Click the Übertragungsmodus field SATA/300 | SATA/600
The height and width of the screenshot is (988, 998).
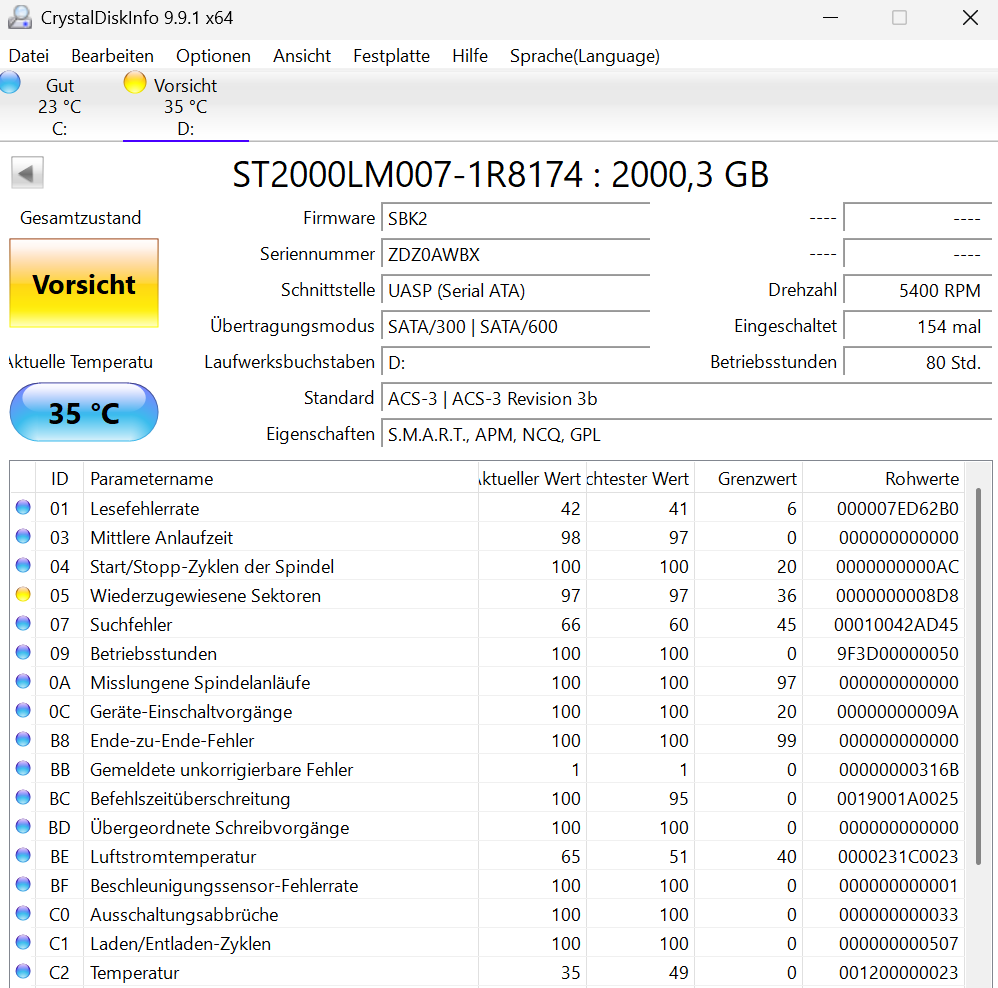point(516,327)
